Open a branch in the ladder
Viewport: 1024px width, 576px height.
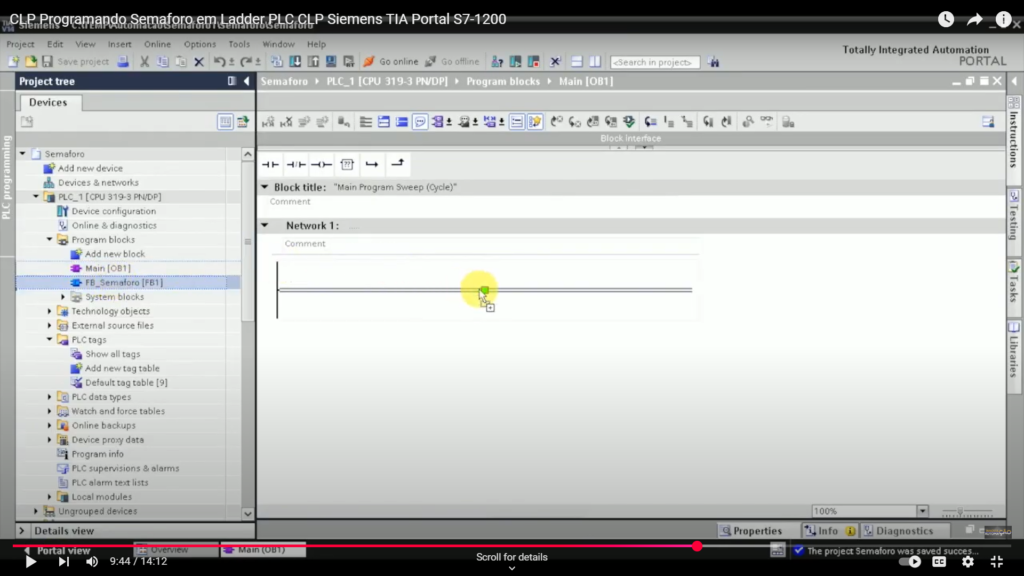(x=372, y=165)
